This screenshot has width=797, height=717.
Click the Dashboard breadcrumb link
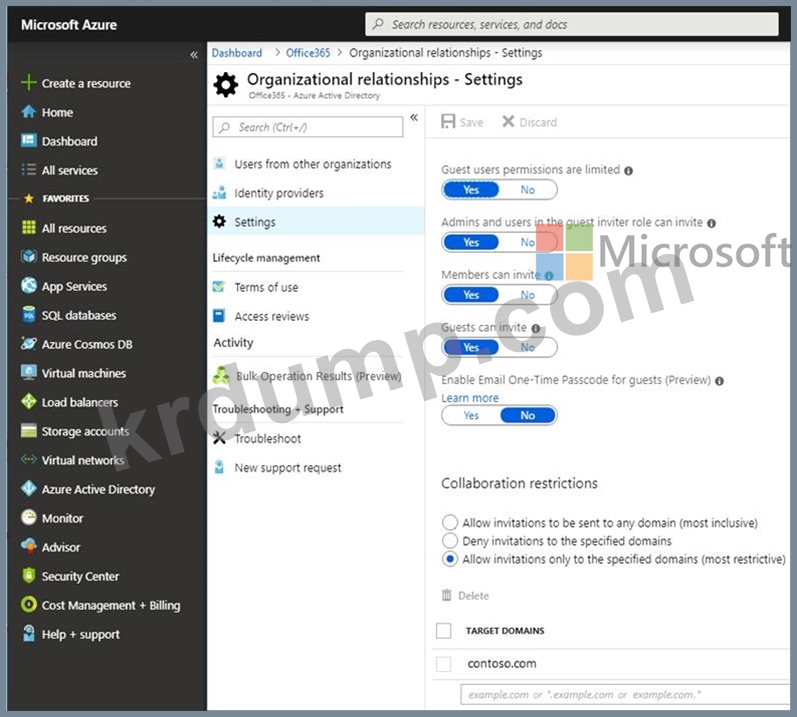[x=237, y=53]
